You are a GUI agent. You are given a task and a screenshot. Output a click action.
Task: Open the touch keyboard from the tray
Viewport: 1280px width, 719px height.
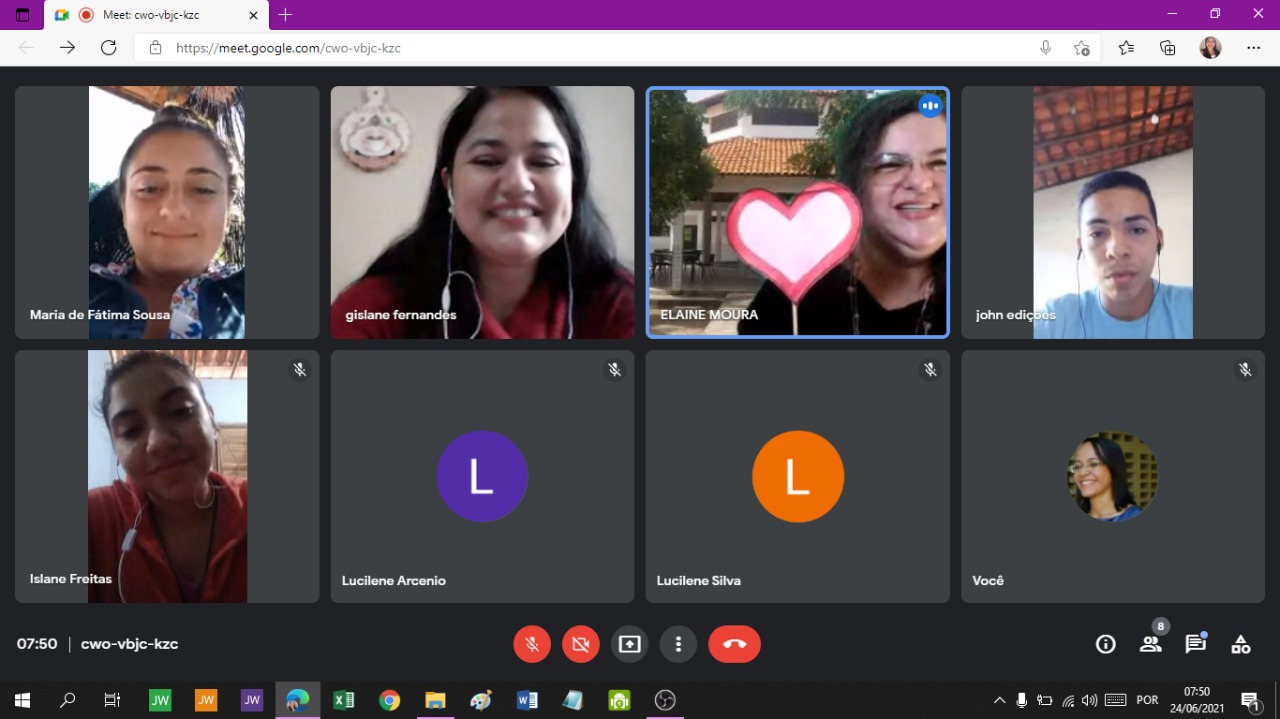(1116, 700)
